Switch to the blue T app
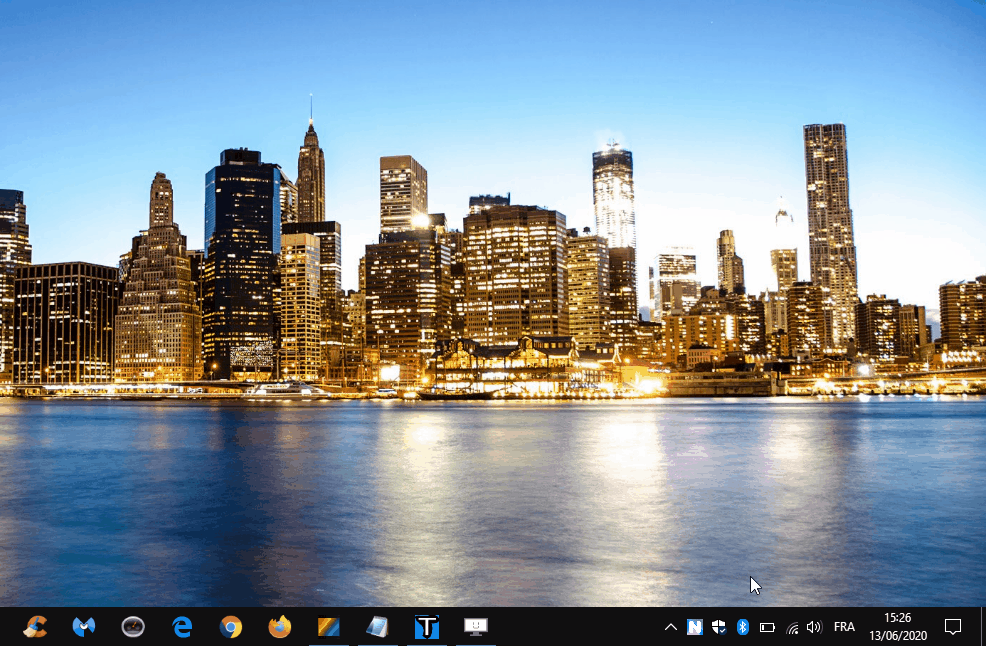Image resolution: width=986 pixels, height=646 pixels. (x=426, y=627)
